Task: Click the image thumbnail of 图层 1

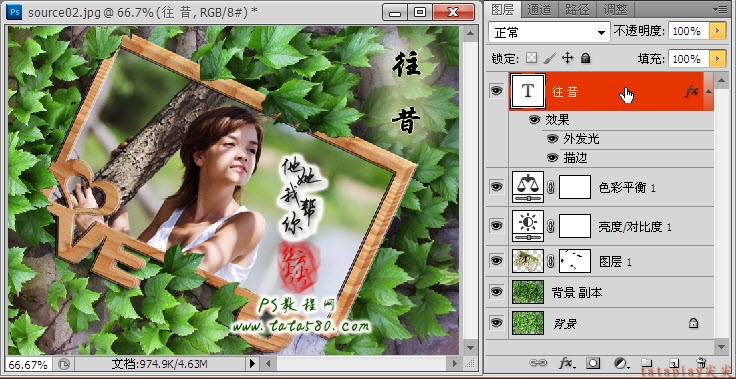Action: 528,261
